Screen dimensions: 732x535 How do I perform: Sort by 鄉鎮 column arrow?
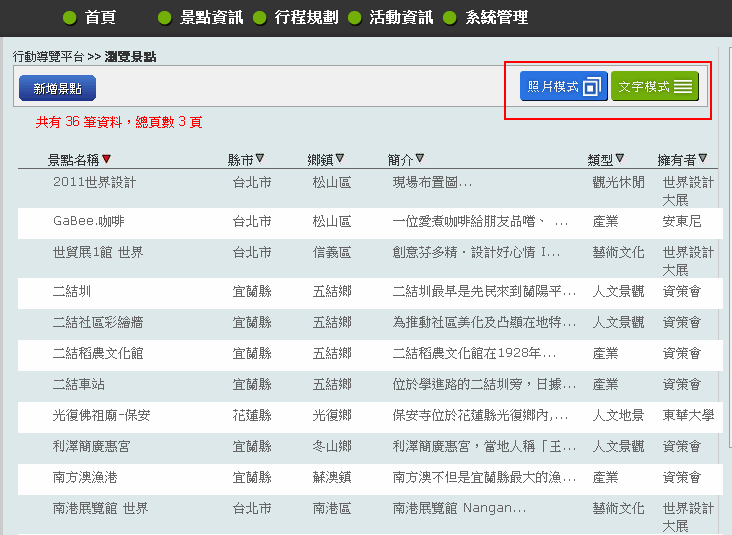340,158
